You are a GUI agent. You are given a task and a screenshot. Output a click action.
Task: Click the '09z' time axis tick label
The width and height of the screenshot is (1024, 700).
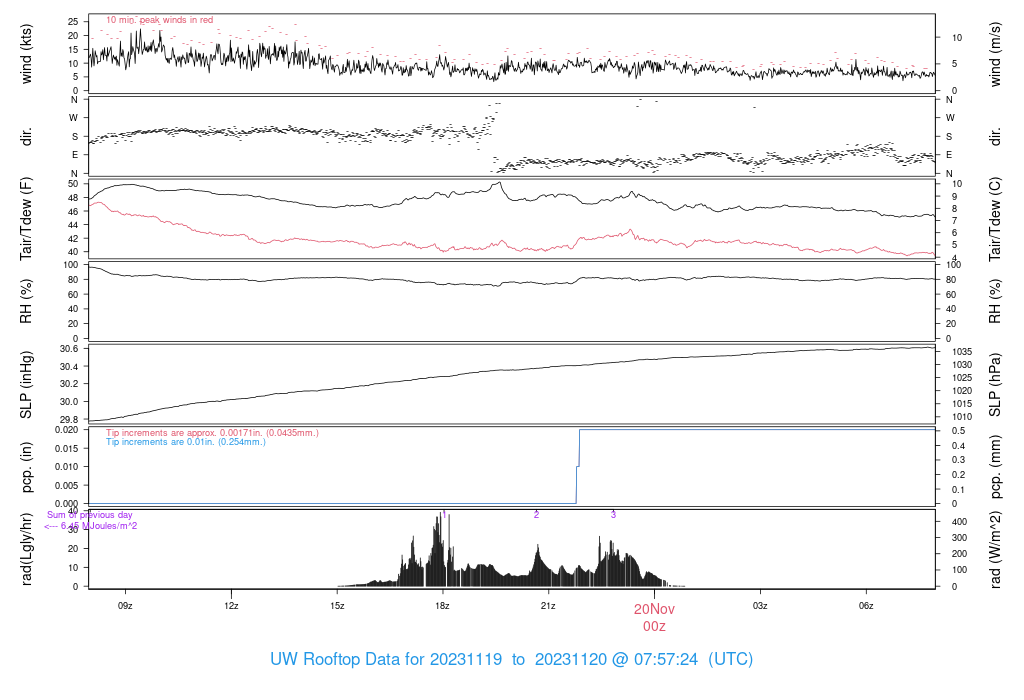(125, 606)
